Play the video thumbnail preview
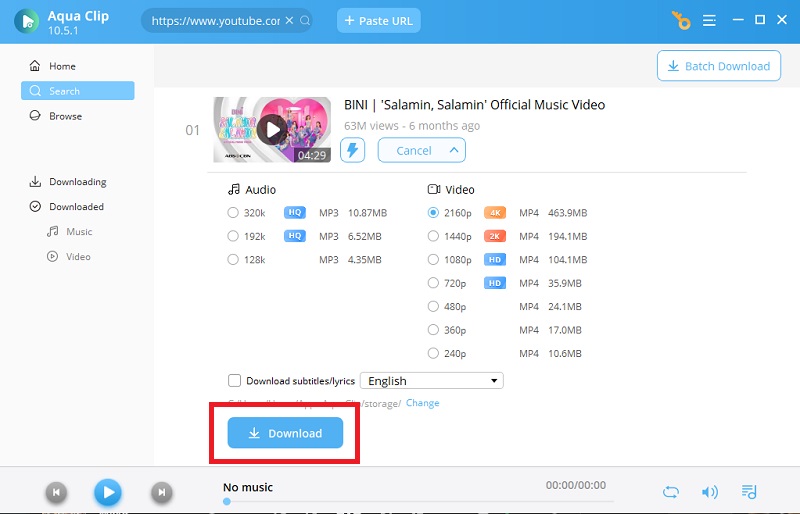This screenshot has width=800, height=514. pyautogui.click(x=272, y=130)
